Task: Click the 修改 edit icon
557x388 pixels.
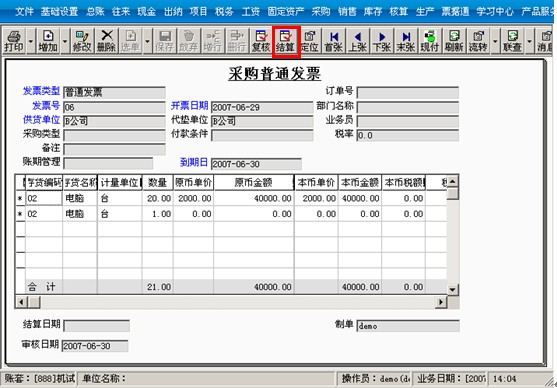Action: [82, 41]
